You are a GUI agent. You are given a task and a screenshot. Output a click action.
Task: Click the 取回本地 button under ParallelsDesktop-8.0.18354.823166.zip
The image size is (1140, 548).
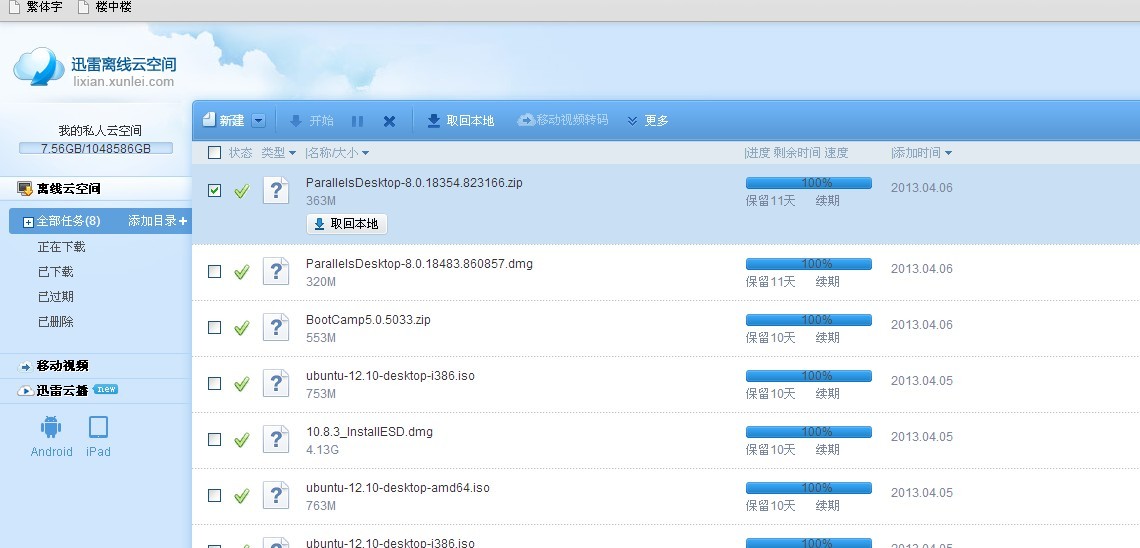347,224
